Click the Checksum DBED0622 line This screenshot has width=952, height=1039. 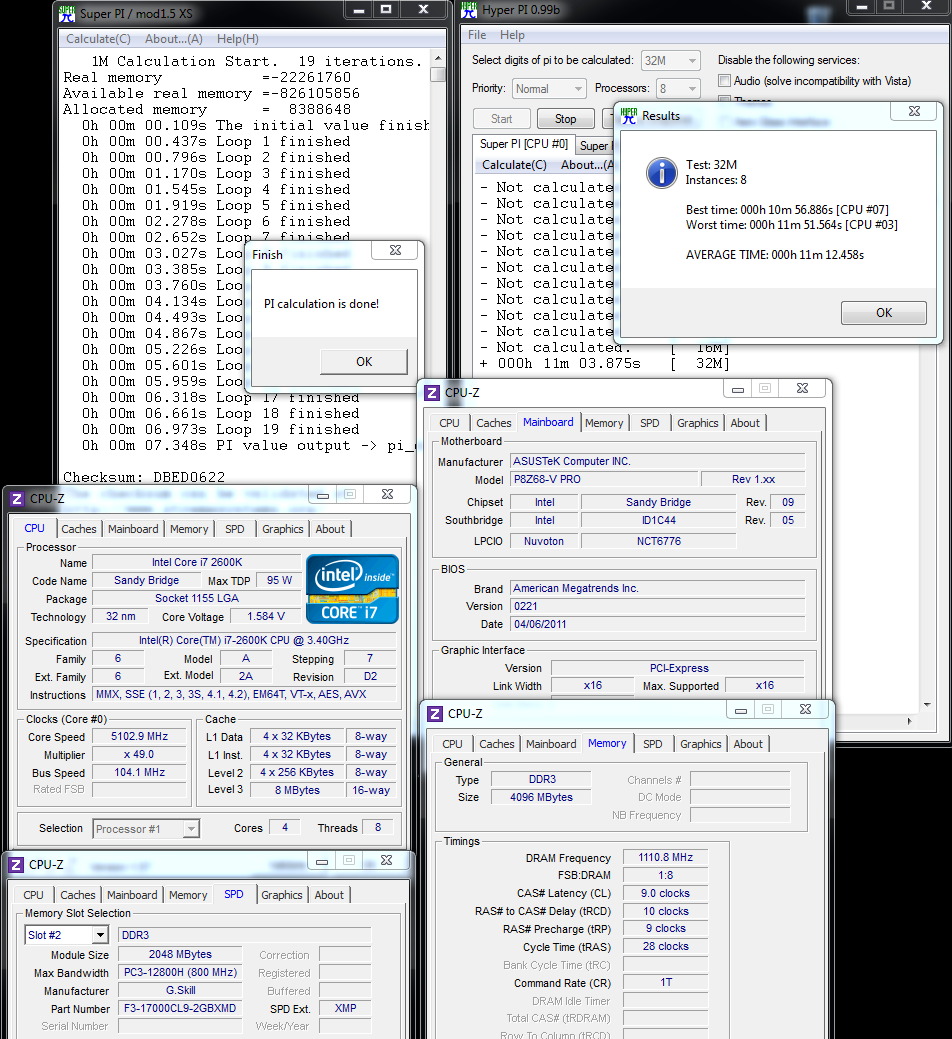[144, 477]
